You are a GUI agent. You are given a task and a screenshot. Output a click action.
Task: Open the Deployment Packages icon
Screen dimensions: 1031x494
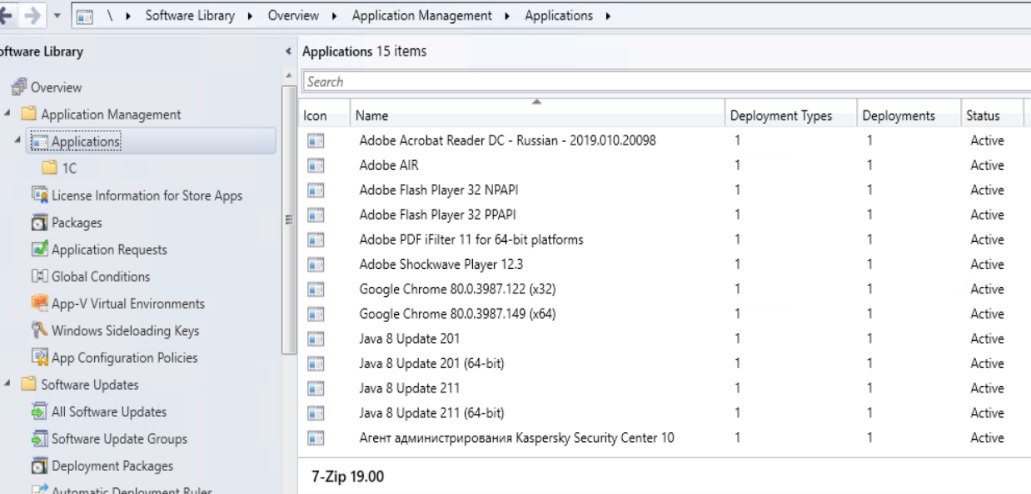pyautogui.click(x=39, y=466)
